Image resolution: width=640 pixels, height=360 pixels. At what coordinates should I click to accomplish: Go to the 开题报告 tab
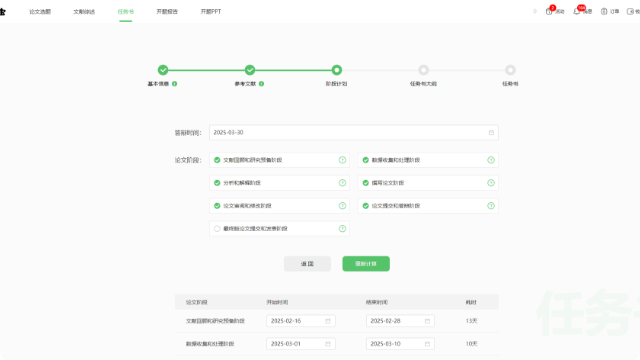[167, 12]
